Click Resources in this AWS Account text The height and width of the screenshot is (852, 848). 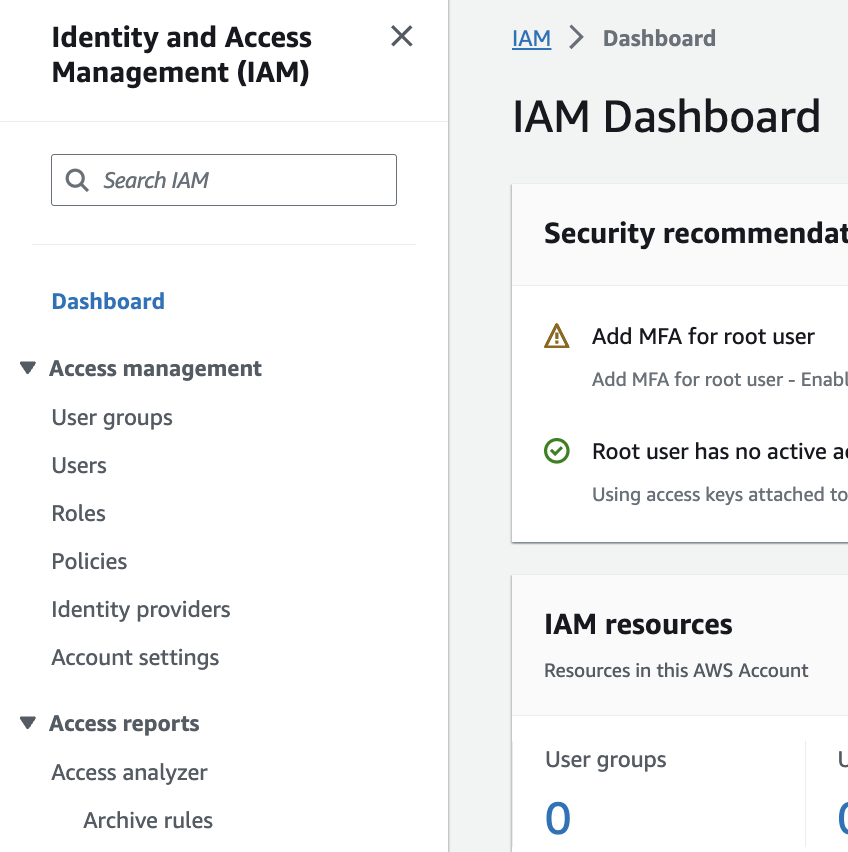(676, 671)
